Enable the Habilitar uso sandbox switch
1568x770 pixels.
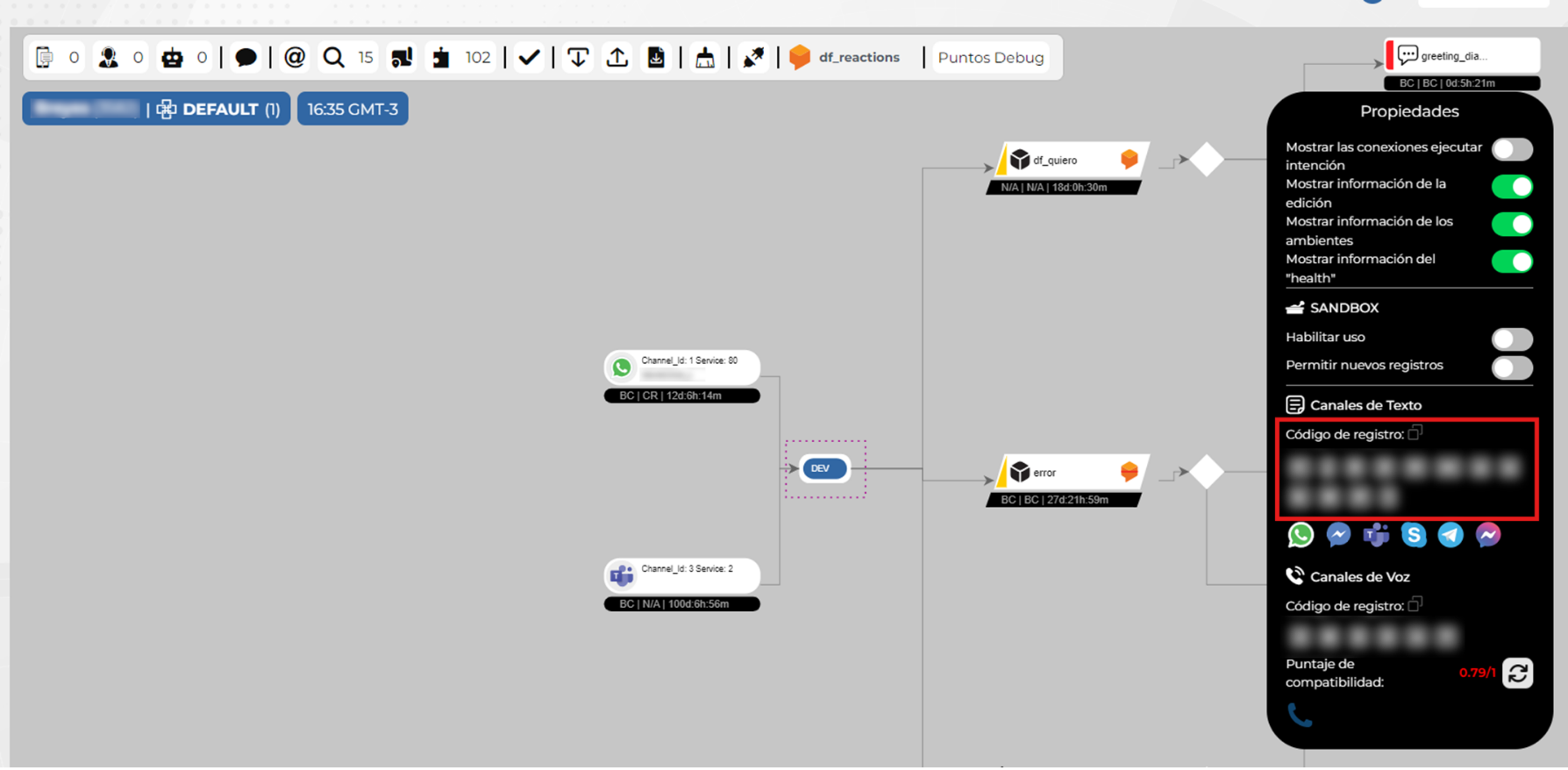click(1512, 339)
